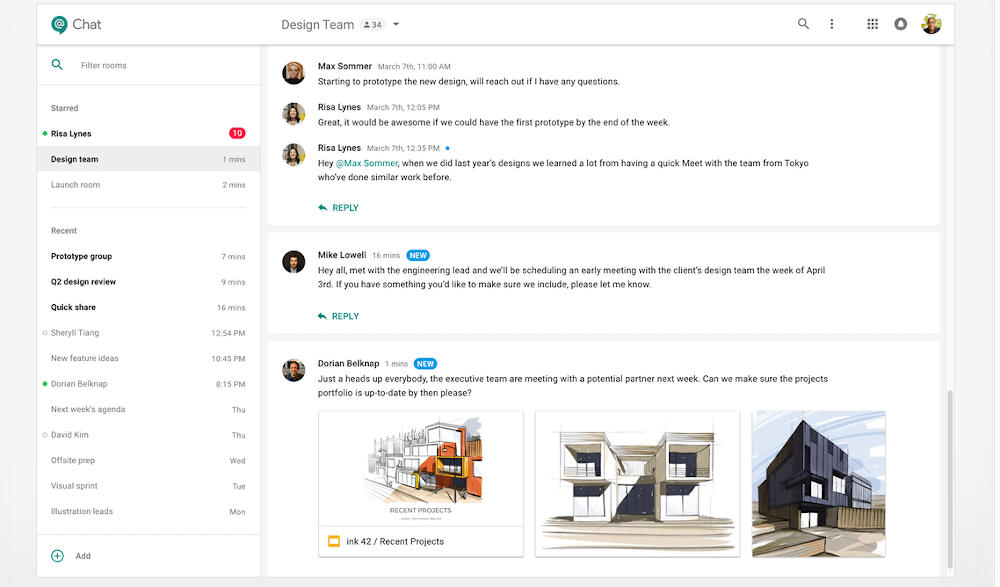Viewport: 1000px width, 587px height.
Task: Select the Launch room in sidebar
Action: click(76, 185)
